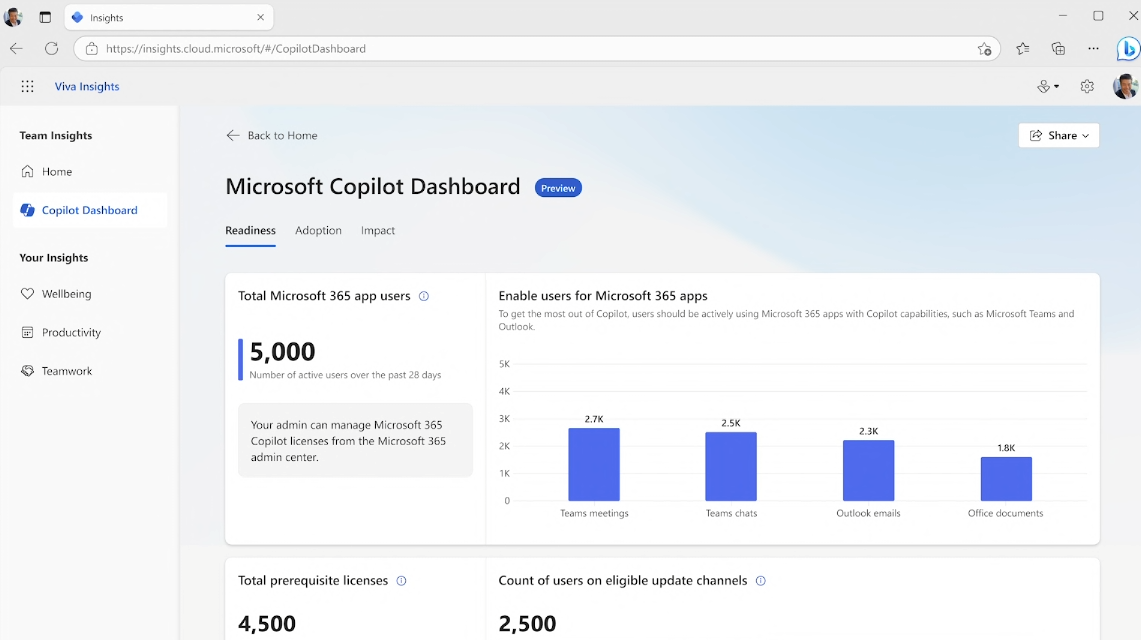Click the Preview badge
Screen dimensions: 1141x640
[x=558, y=188]
